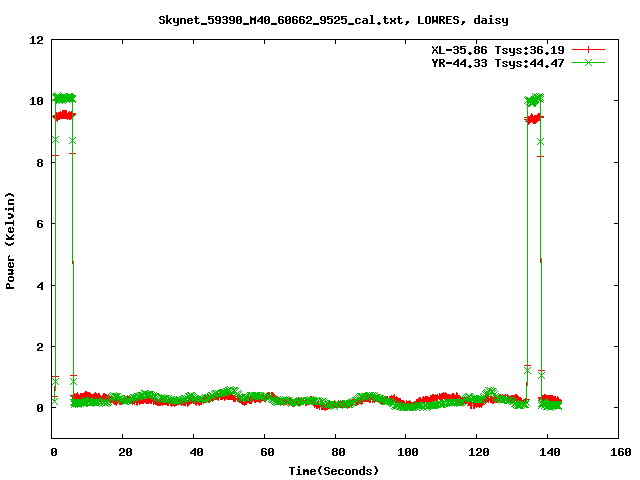The width and height of the screenshot is (640, 480).
Task: Click the red line sample in legend
Action: coord(588,50)
